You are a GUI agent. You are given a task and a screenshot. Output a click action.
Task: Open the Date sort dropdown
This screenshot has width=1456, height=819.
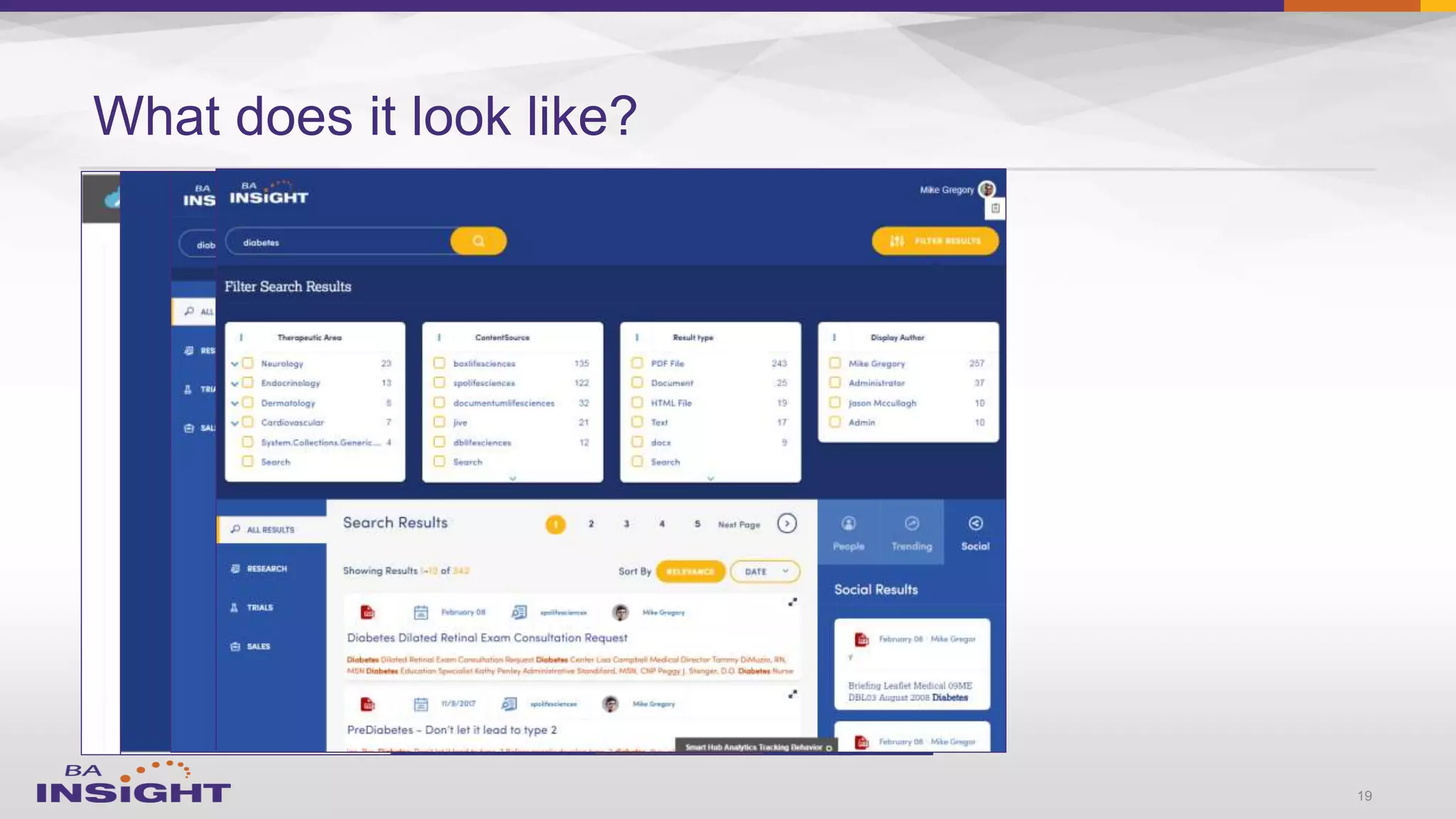point(765,572)
